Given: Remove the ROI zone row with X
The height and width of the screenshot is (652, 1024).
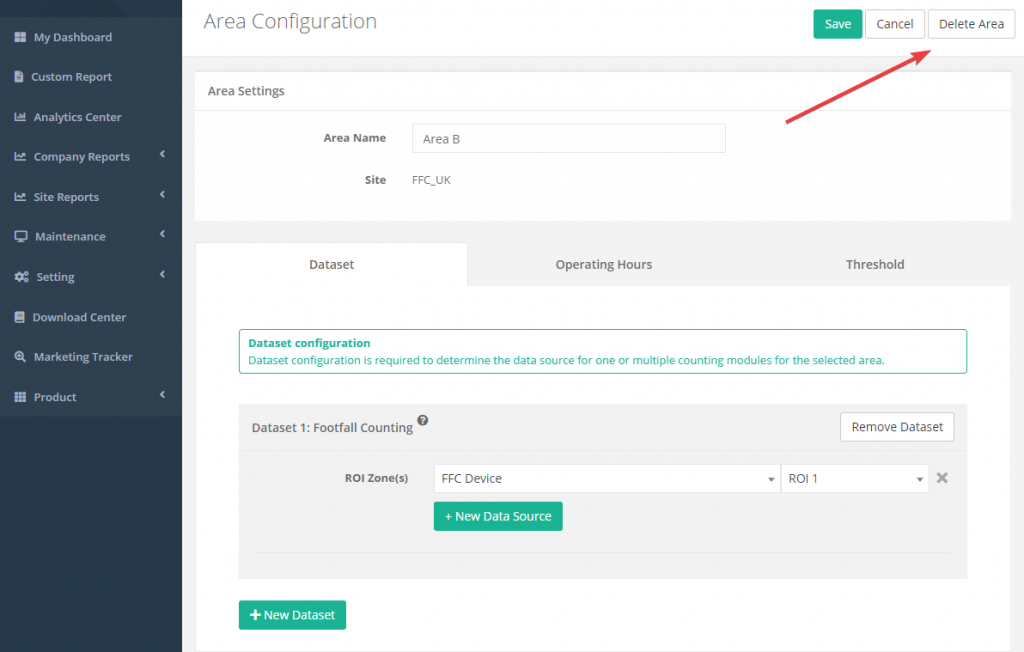Looking at the screenshot, I should [941, 478].
